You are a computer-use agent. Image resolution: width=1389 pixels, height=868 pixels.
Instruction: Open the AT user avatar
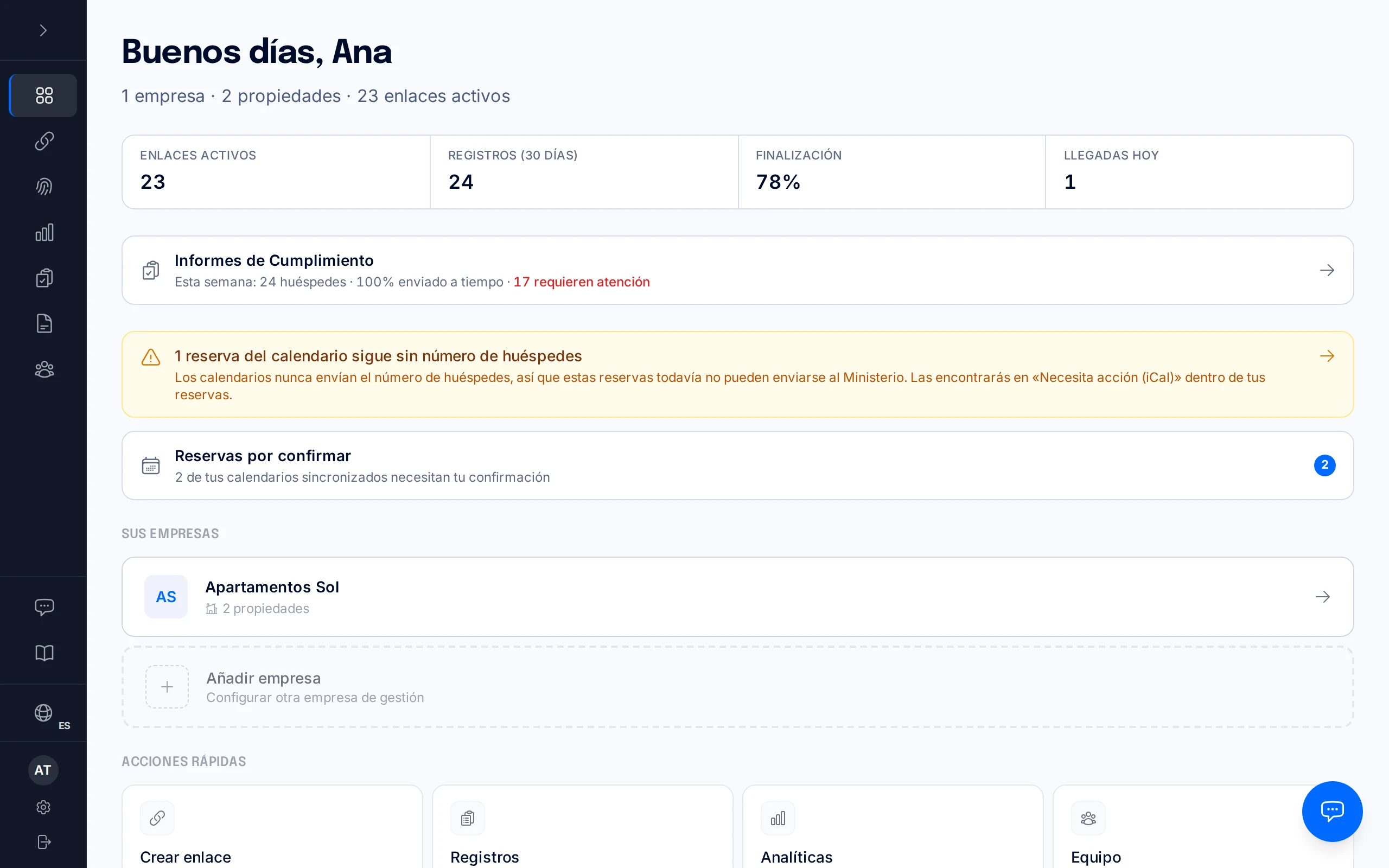point(43,770)
